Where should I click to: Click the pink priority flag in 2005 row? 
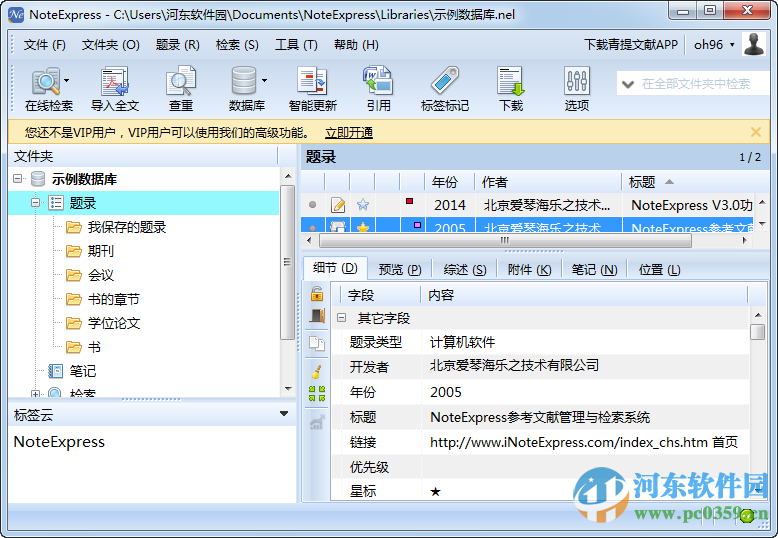[417, 225]
